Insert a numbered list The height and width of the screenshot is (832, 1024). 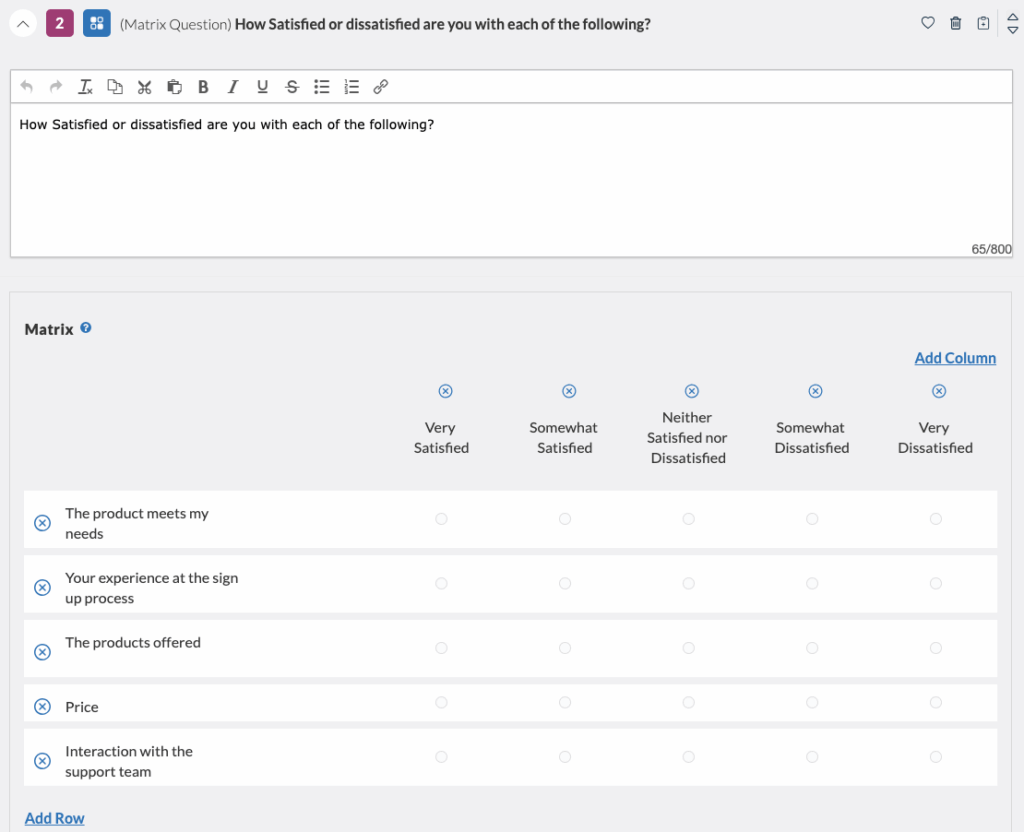point(351,87)
